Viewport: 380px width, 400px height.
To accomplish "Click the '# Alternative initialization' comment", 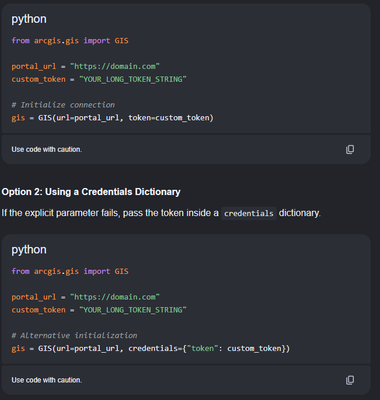I will tap(74, 335).
